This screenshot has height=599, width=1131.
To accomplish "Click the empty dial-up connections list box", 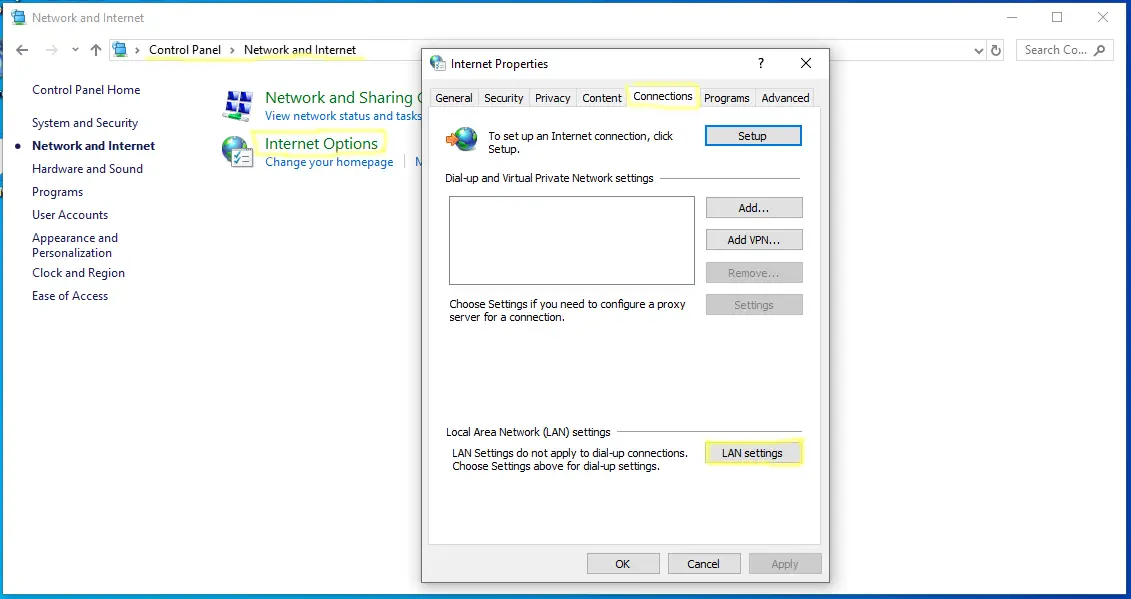I will [x=572, y=240].
